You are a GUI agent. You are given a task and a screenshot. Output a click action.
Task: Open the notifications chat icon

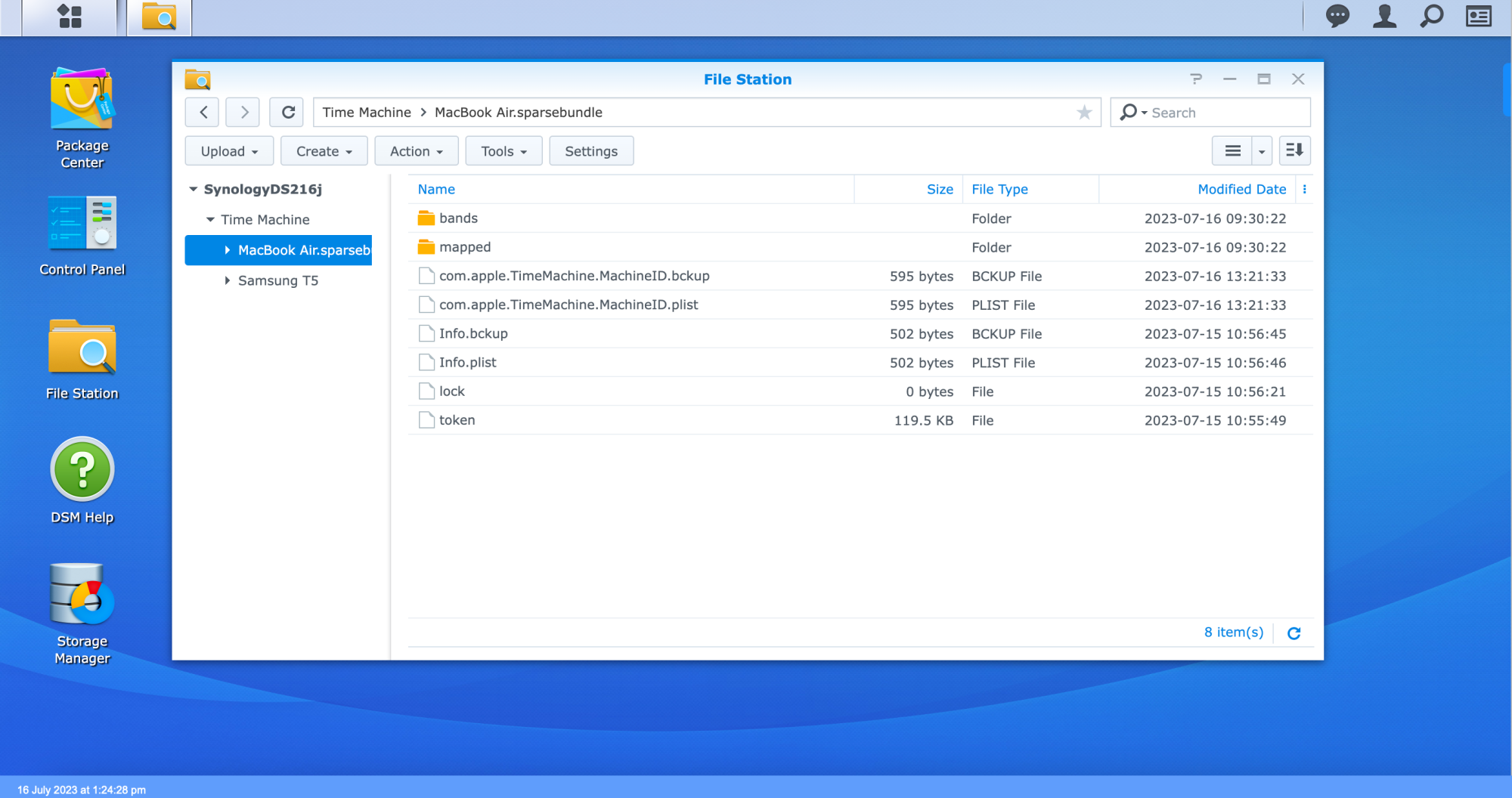pyautogui.click(x=1337, y=16)
